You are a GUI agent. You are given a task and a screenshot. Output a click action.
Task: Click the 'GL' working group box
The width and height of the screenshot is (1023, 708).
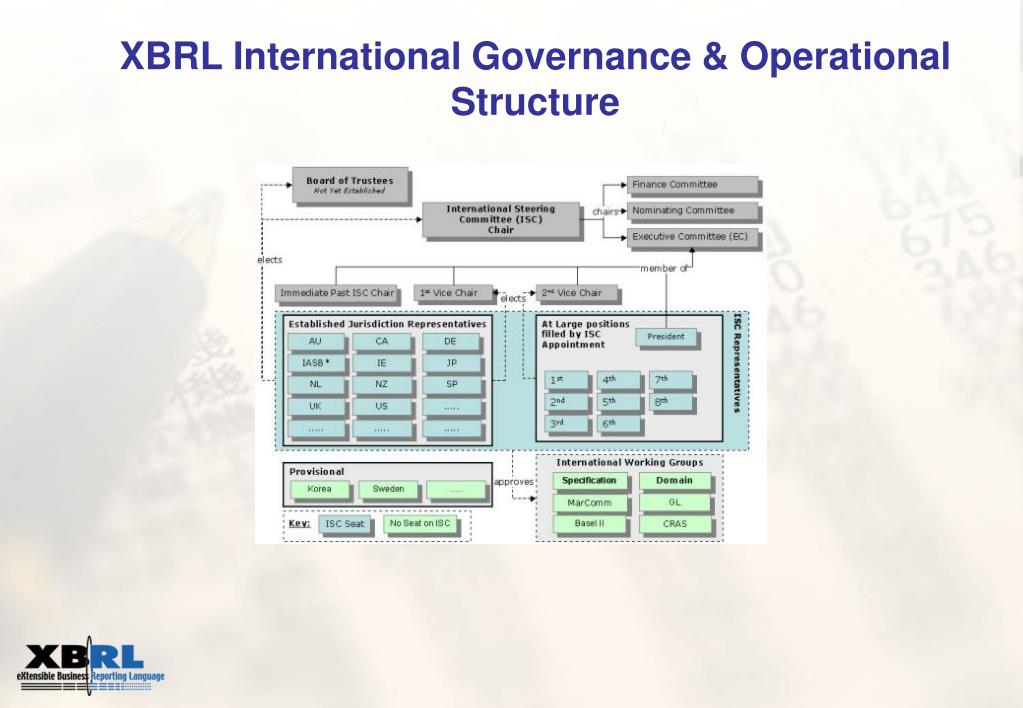pos(674,502)
